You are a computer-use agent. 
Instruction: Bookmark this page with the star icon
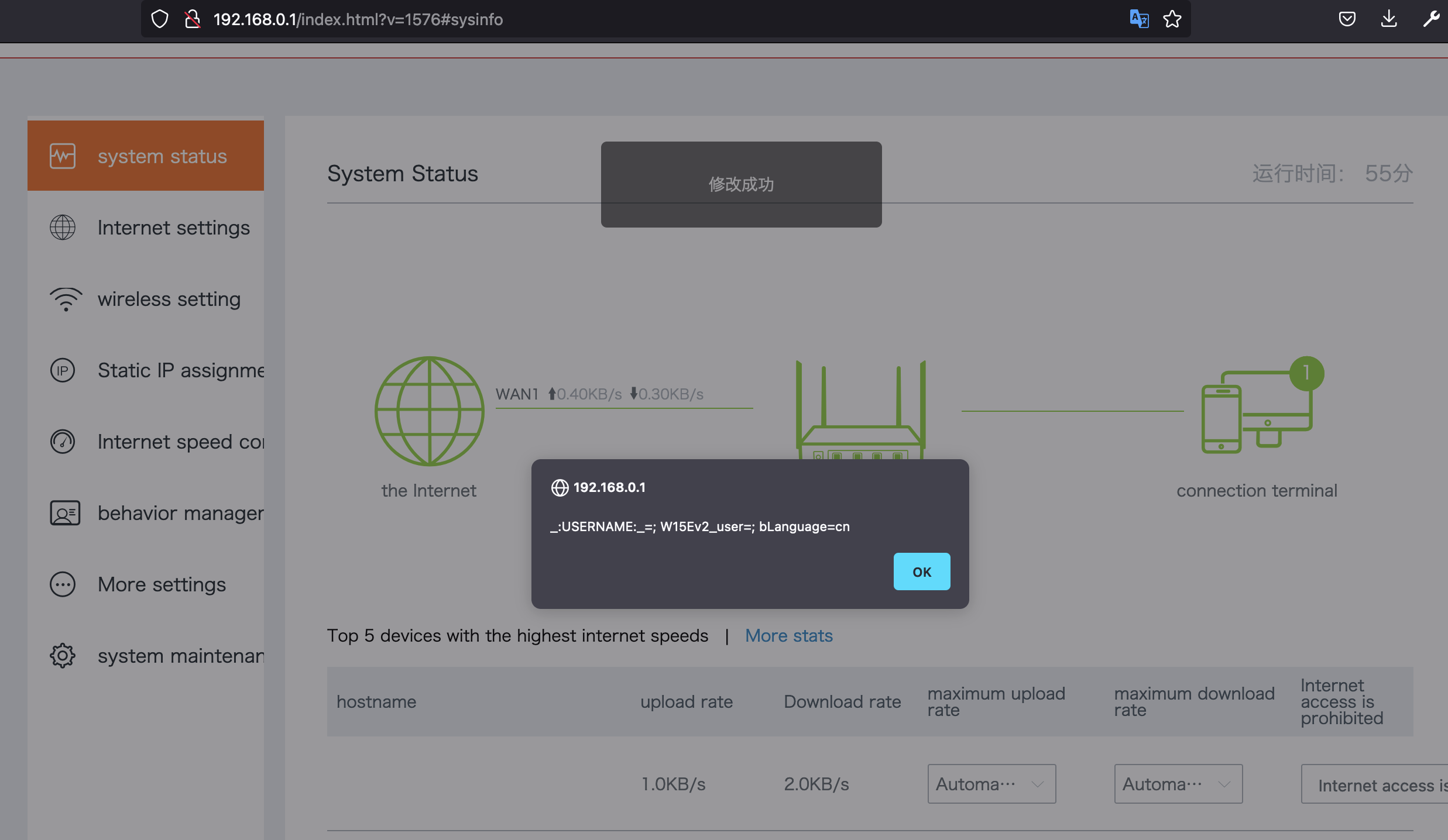(x=1172, y=19)
